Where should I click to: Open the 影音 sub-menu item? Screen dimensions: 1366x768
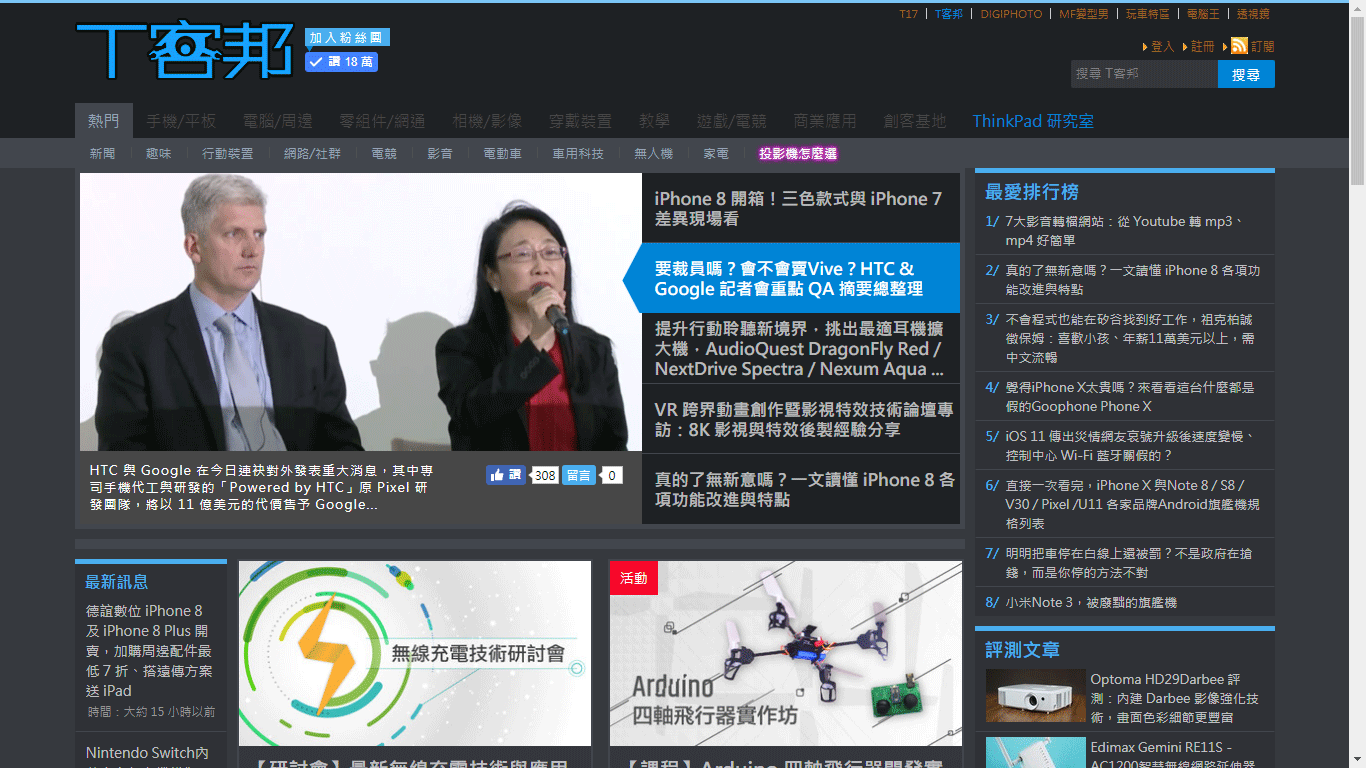[440, 154]
